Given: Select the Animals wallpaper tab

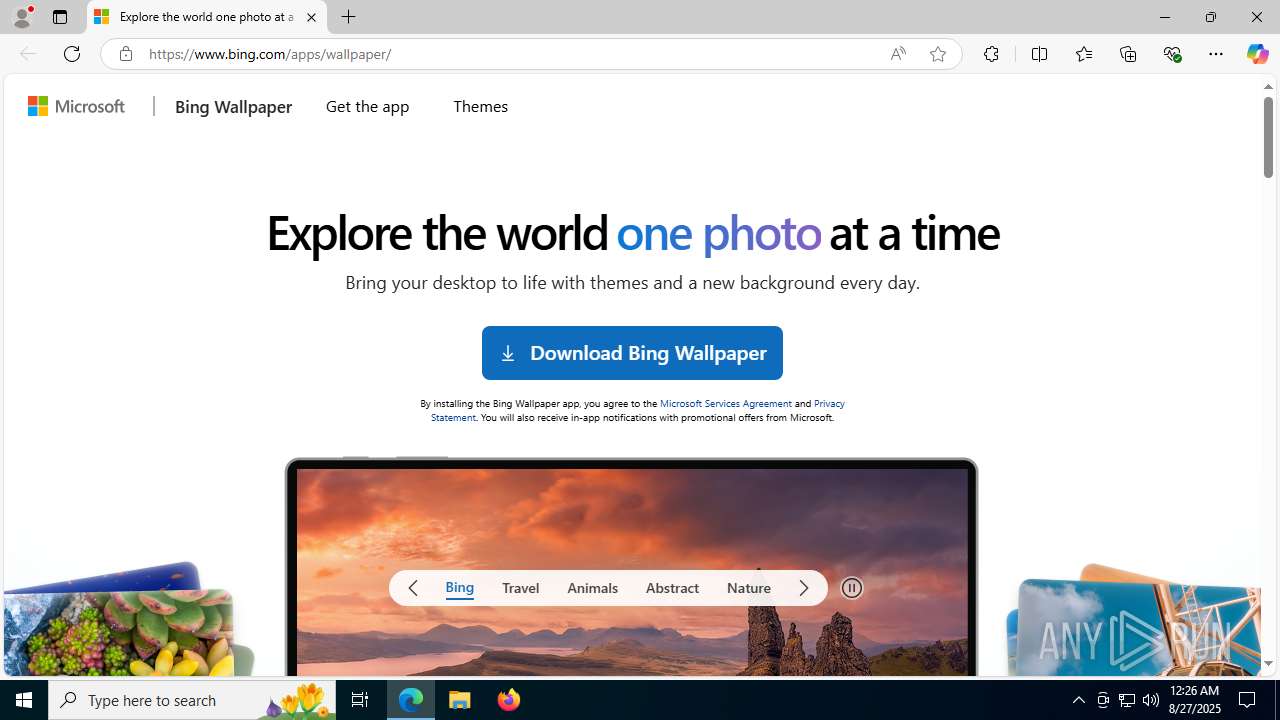Looking at the screenshot, I should click(x=592, y=588).
